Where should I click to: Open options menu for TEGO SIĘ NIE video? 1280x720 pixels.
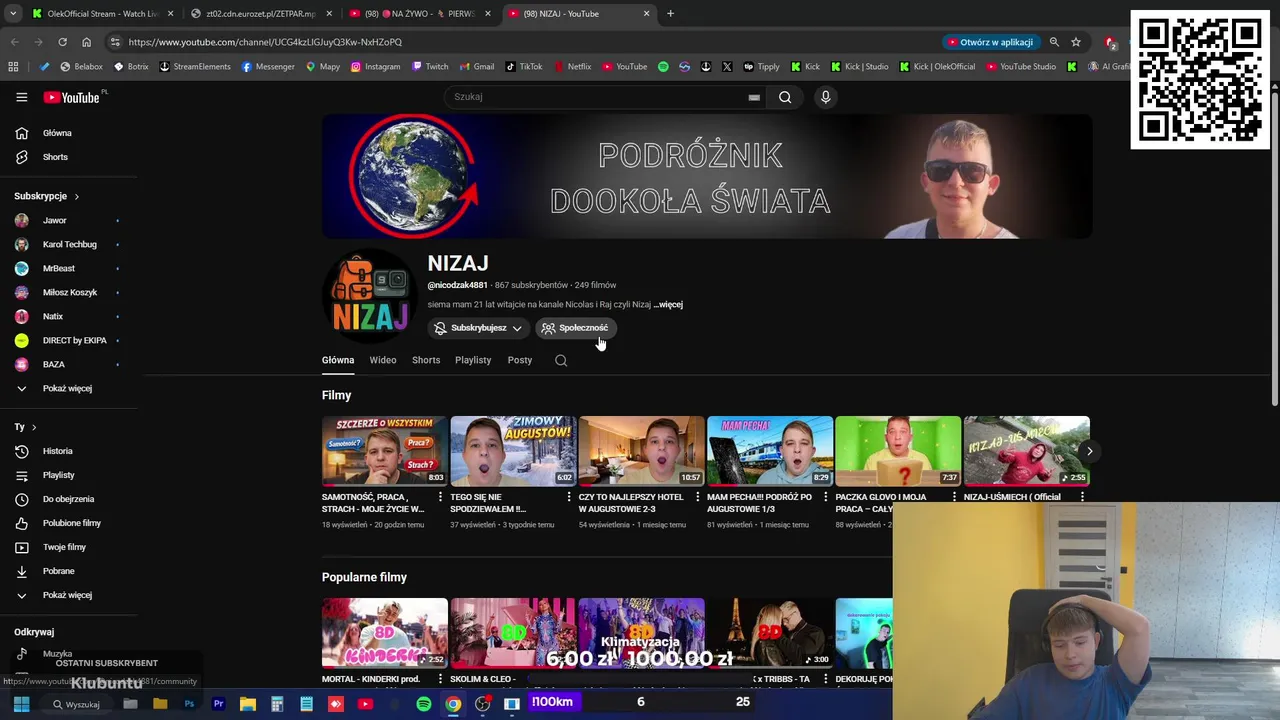(569, 497)
